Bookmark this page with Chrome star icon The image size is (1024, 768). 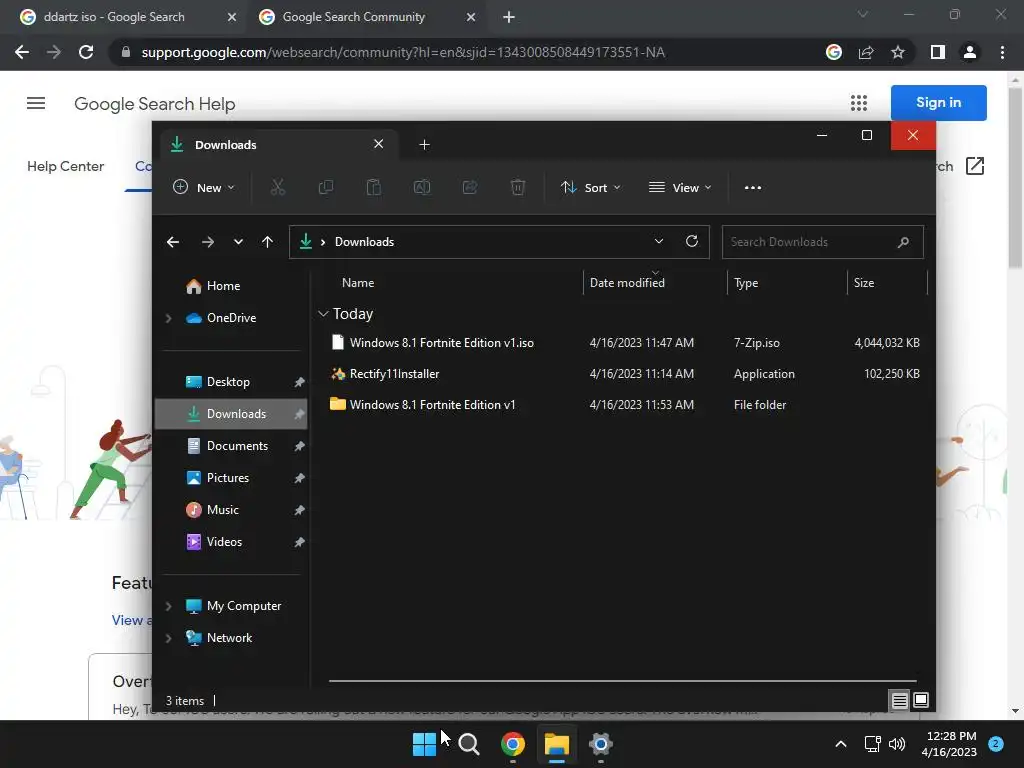coord(898,52)
